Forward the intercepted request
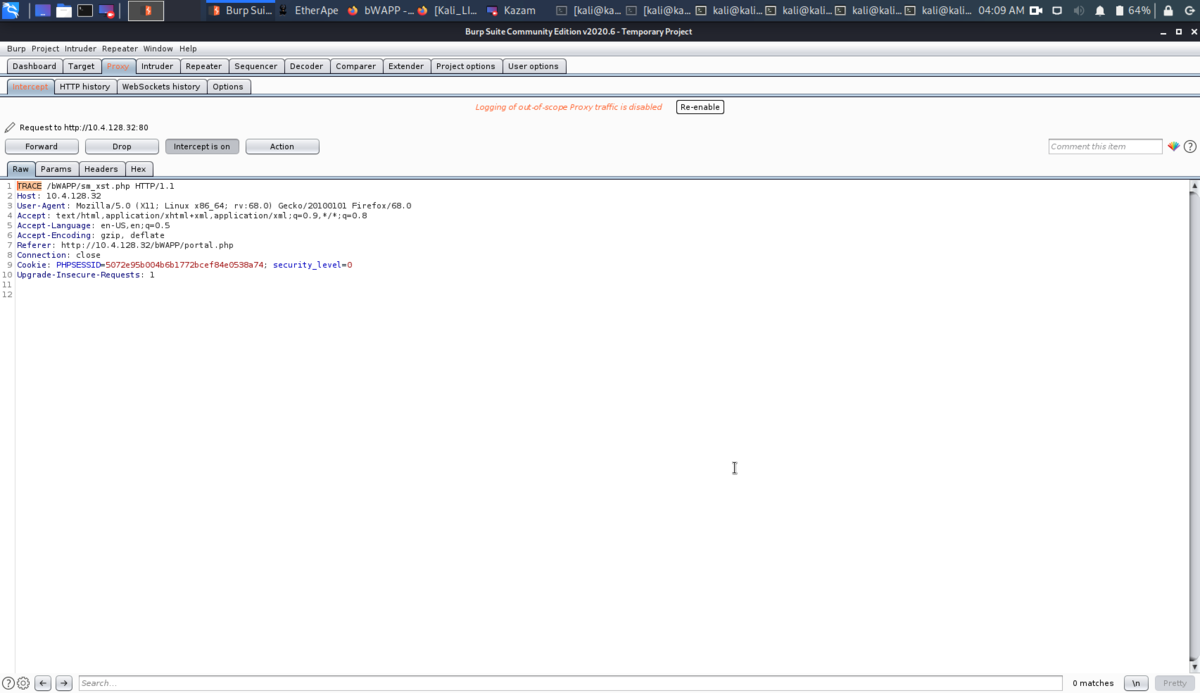 pos(42,146)
